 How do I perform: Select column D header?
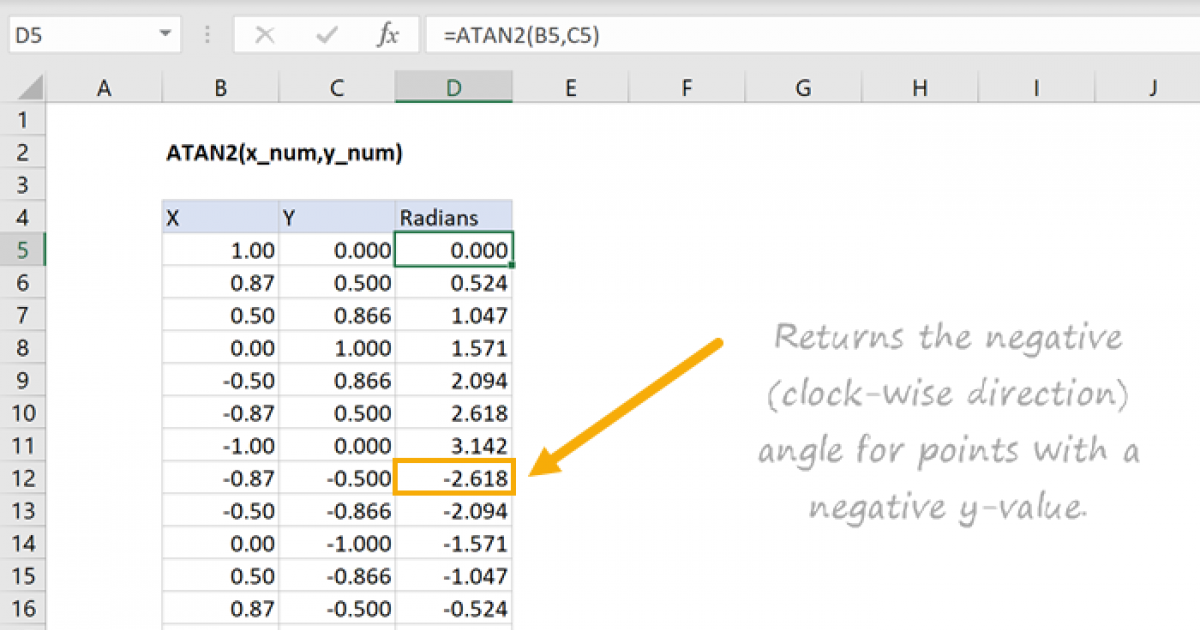click(x=454, y=88)
